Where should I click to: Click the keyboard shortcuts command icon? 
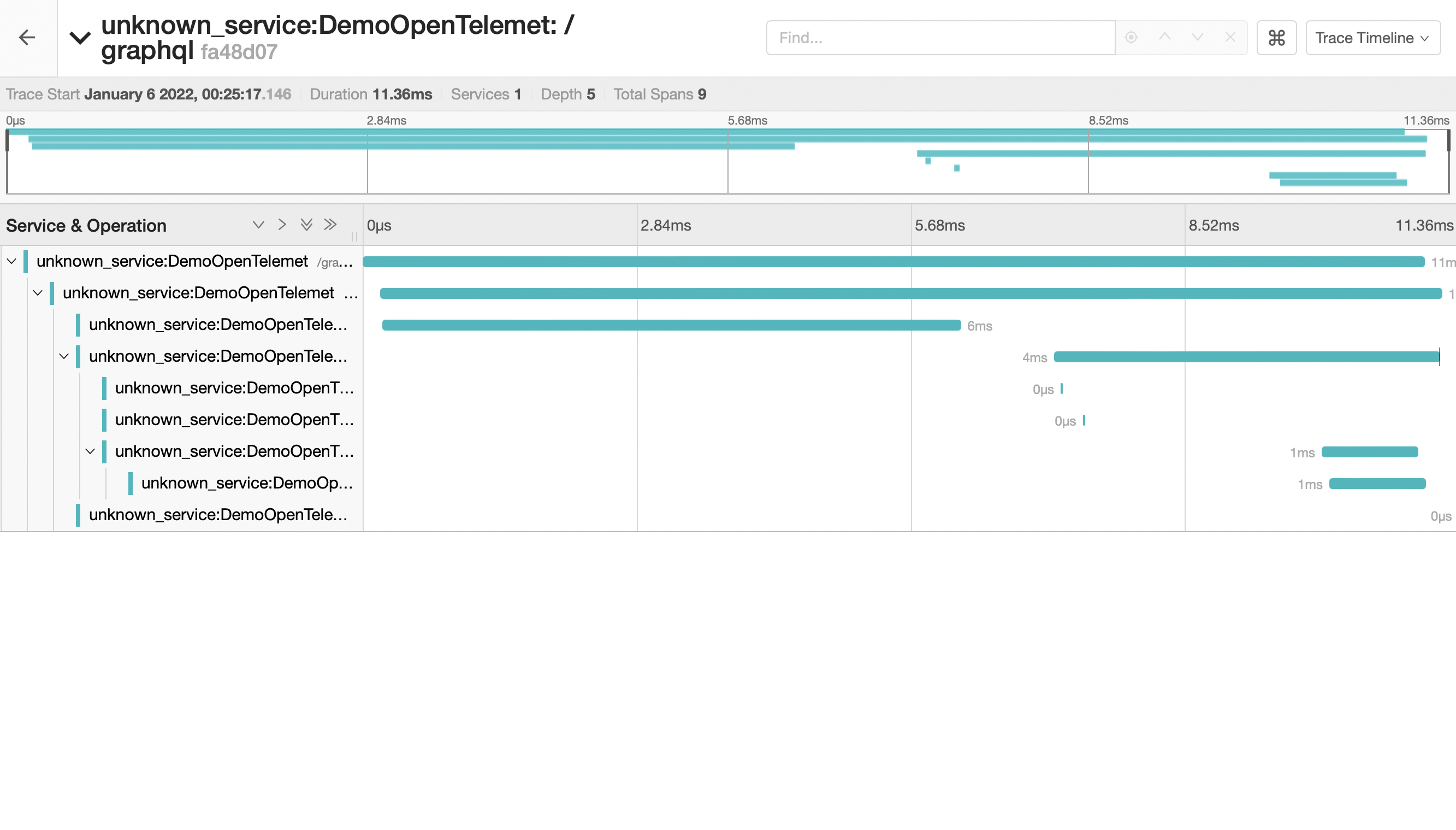(x=1276, y=38)
